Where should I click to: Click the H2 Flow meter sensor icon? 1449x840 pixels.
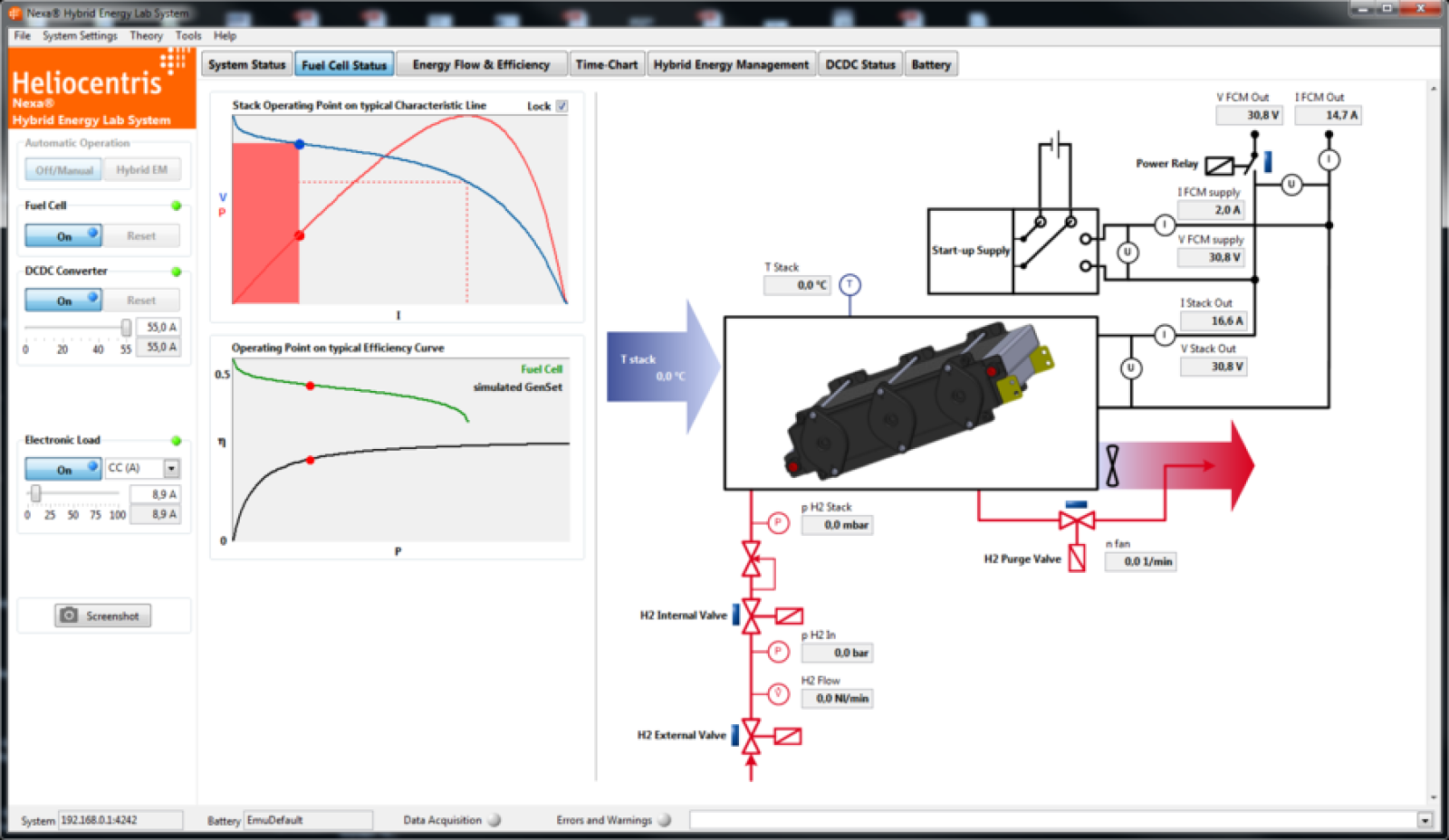pyautogui.click(x=778, y=693)
